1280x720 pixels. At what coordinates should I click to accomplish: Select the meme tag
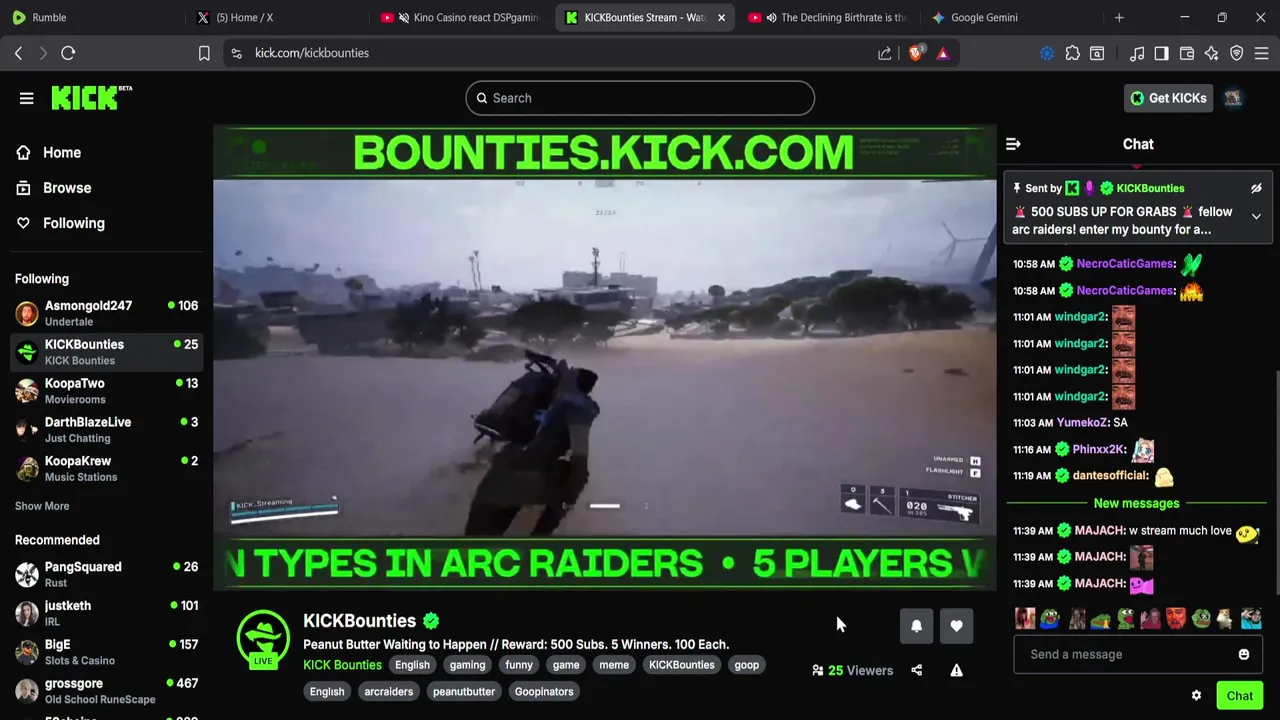(614, 665)
